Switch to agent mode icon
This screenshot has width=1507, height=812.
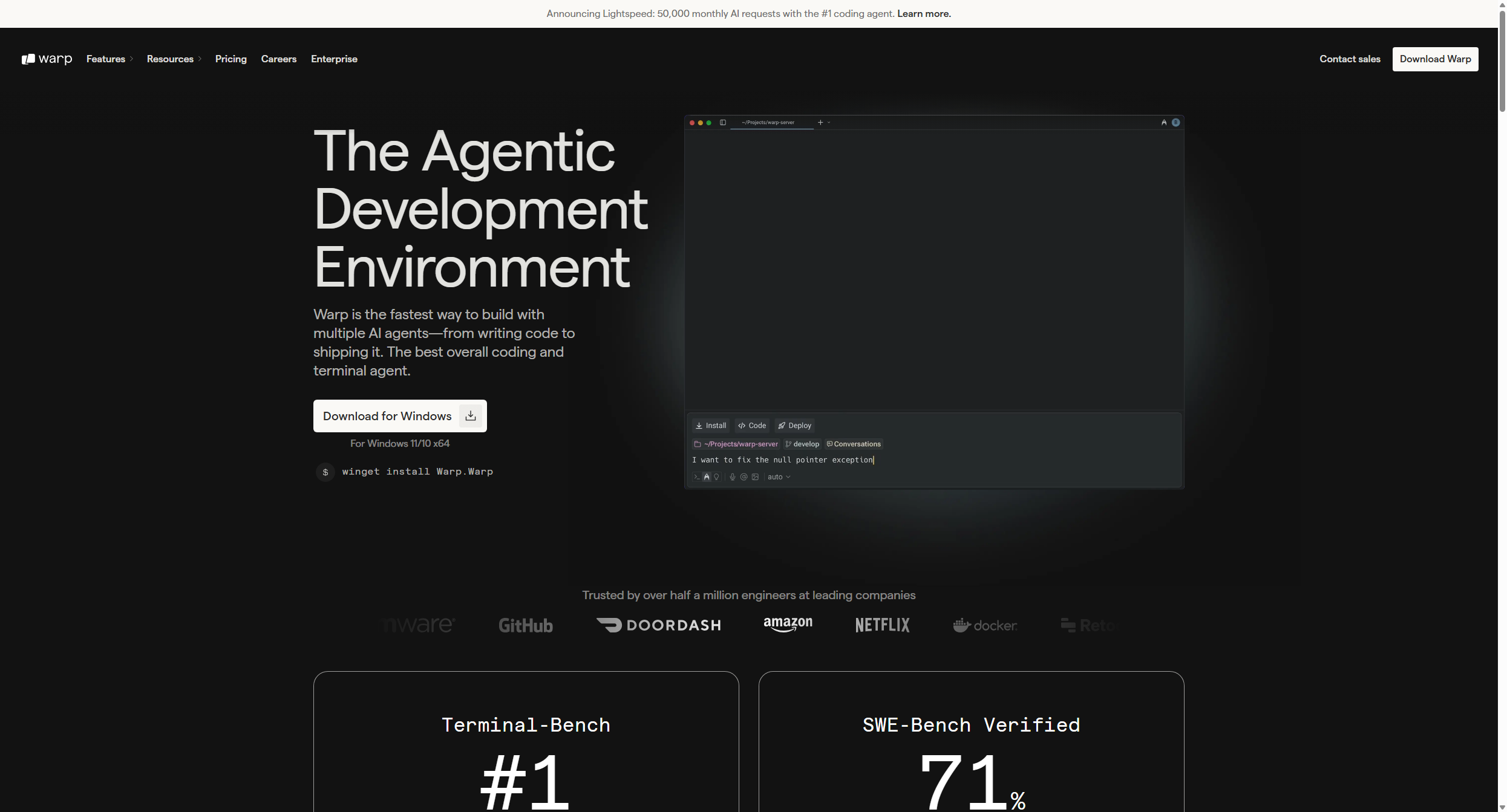pyautogui.click(x=707, y=477)
